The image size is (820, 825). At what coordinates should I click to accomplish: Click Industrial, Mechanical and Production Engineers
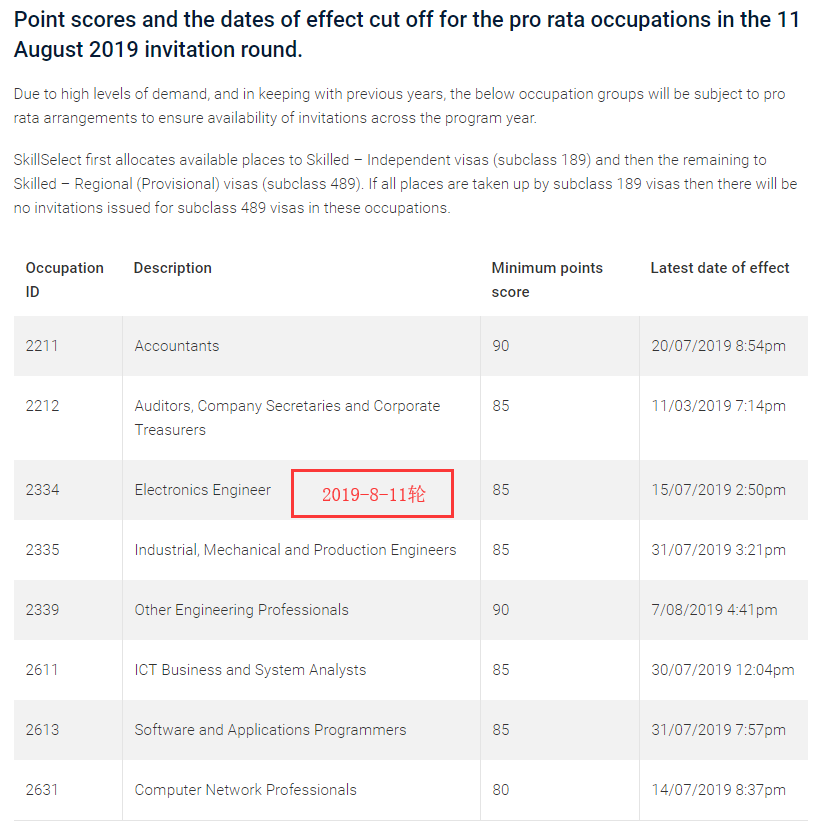coord(295,550)
